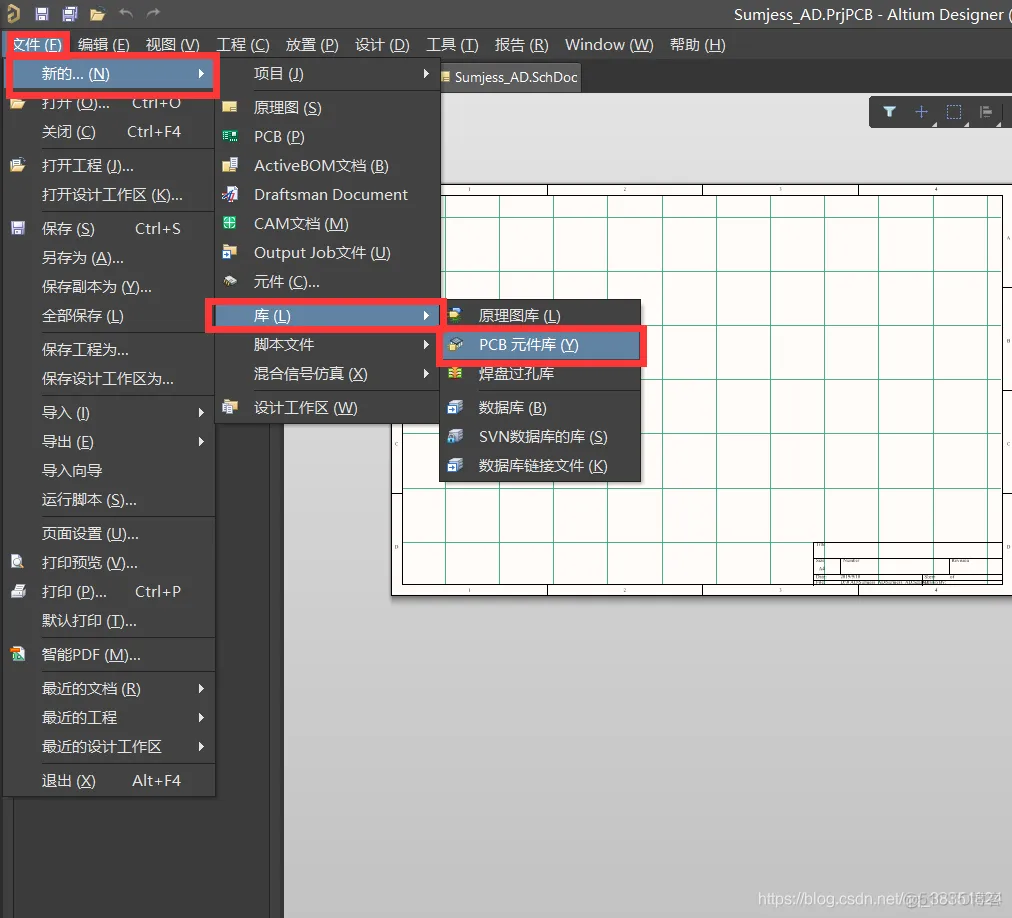Image resolution: width=1012 pixels, height=918 pixels.
Task: Choose 默认打印 (T)... entry
Action: pos(110,620)
